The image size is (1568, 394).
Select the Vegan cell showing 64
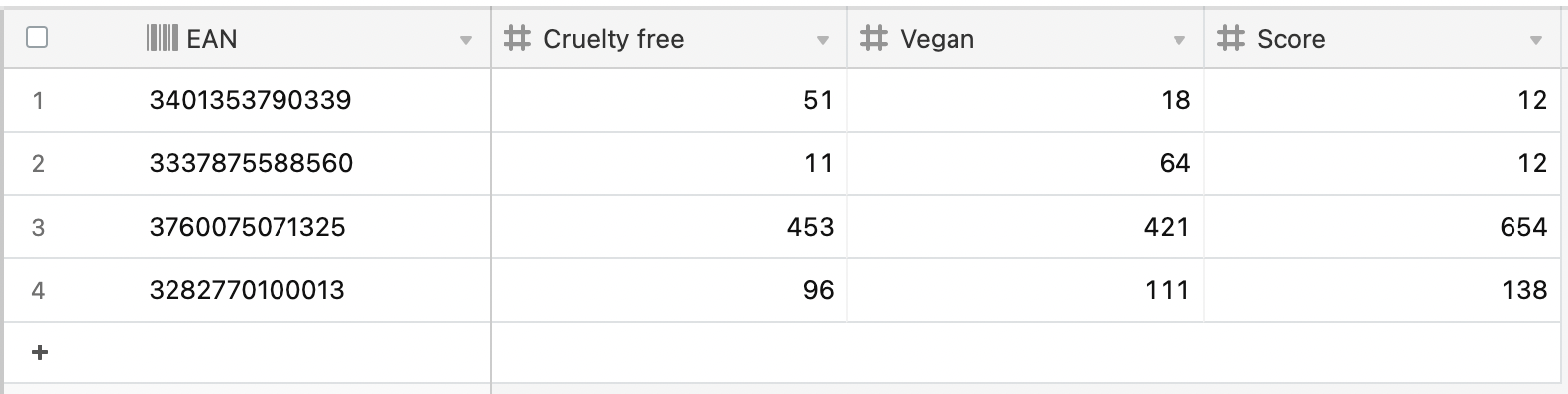coord(1026,163)
